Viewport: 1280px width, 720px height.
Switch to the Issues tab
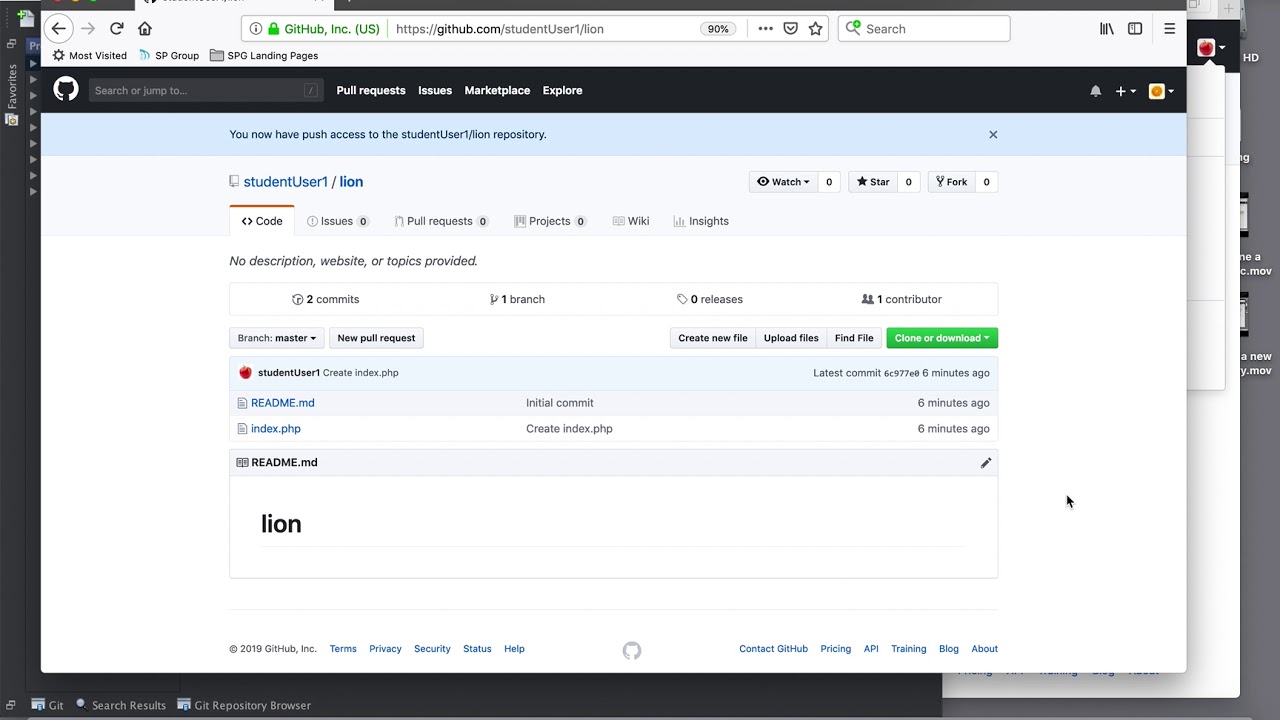[337, 221]
